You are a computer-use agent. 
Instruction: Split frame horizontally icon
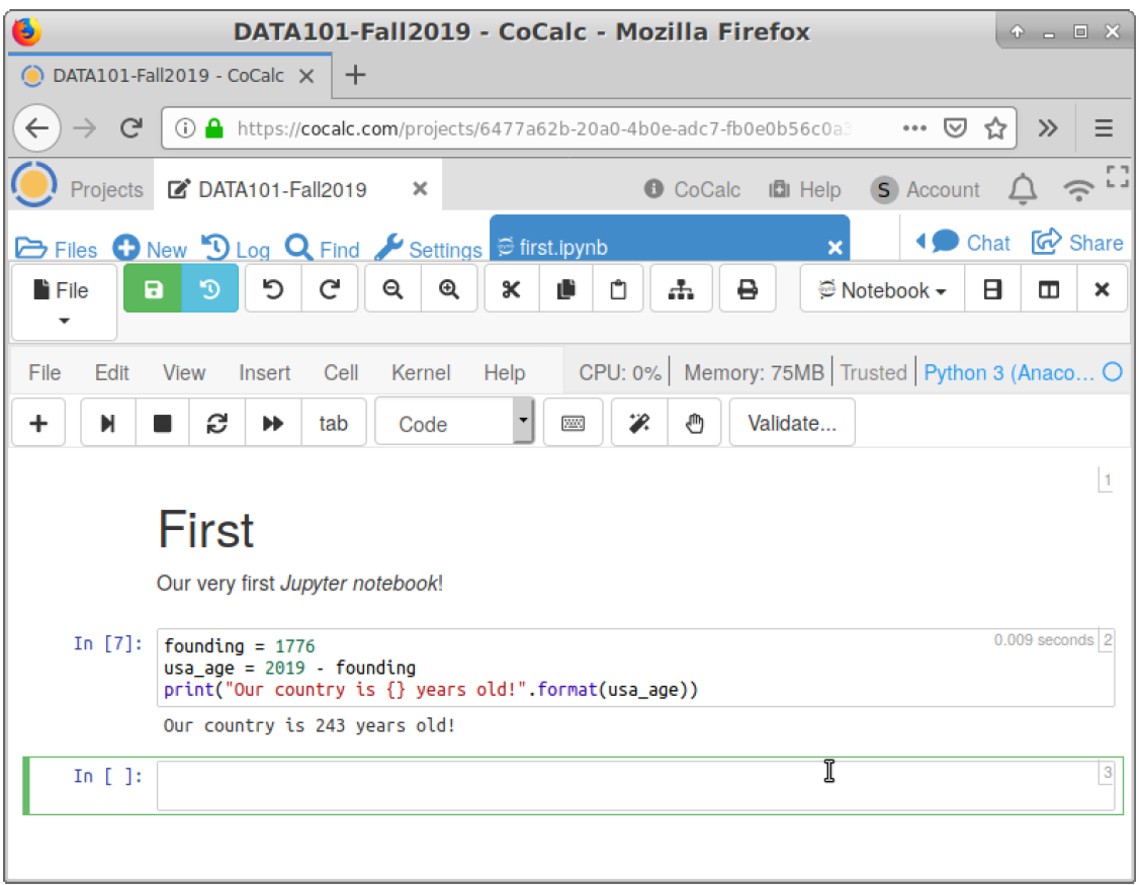point(992,289)
